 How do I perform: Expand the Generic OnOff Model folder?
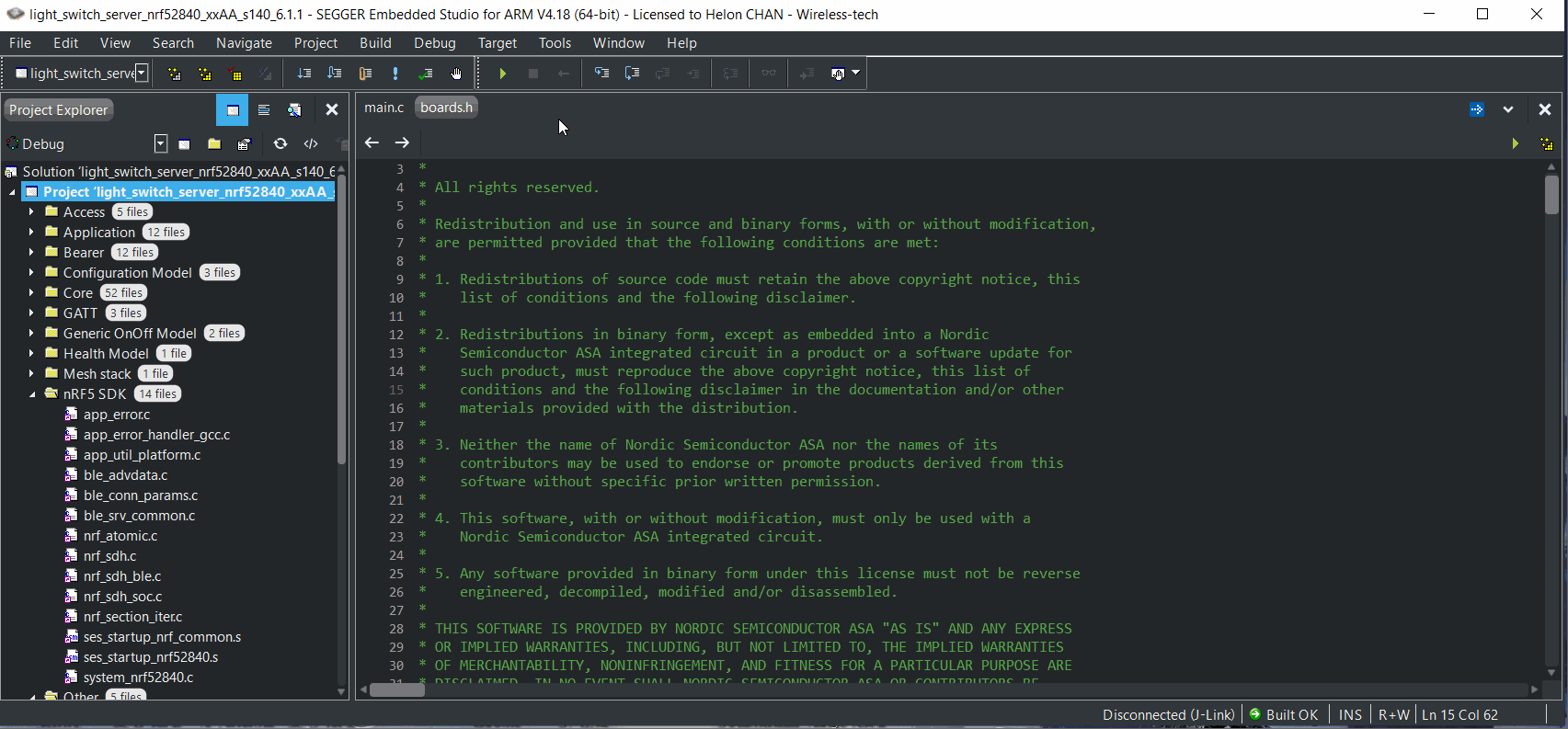pyautogui.click(x=31, y=334)
